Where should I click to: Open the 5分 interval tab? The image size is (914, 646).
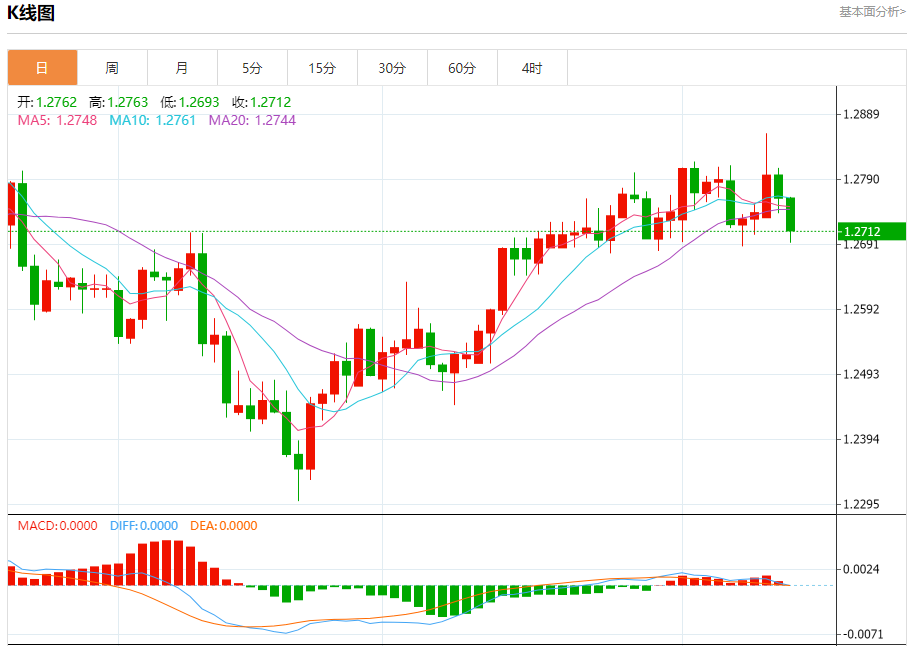(x=252, y=68)
